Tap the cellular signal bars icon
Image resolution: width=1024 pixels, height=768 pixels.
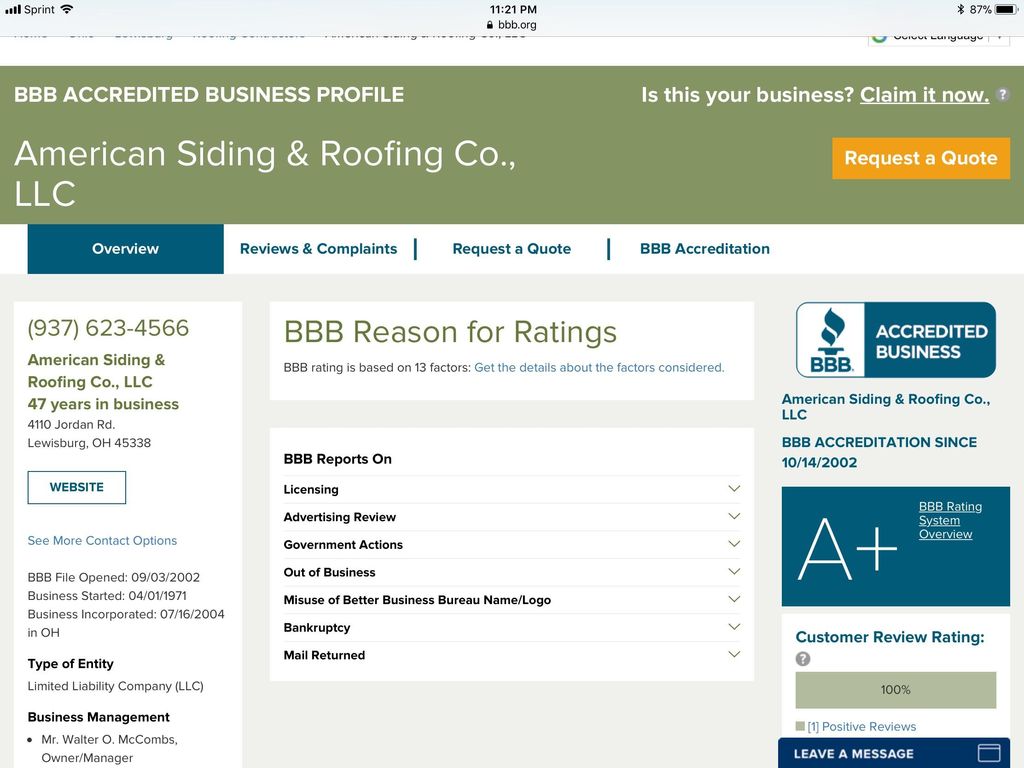pos(13,9)
